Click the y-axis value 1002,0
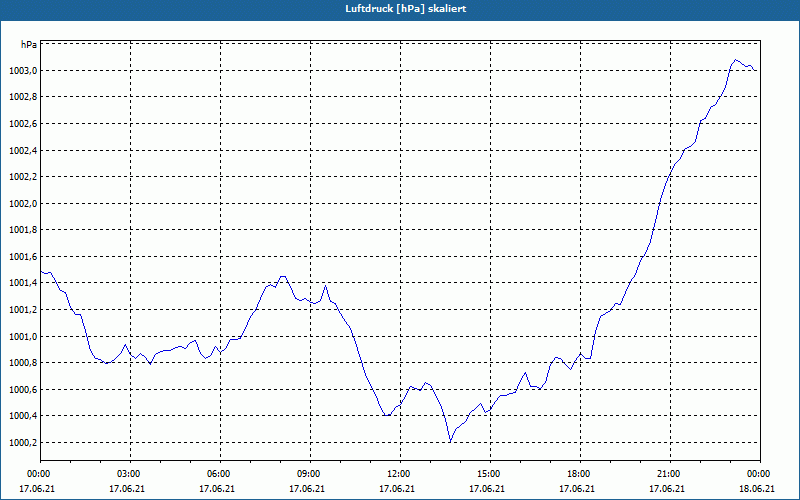Image resolution: width=800 pixels, height=500 pixels. click(x=23, y=204)
